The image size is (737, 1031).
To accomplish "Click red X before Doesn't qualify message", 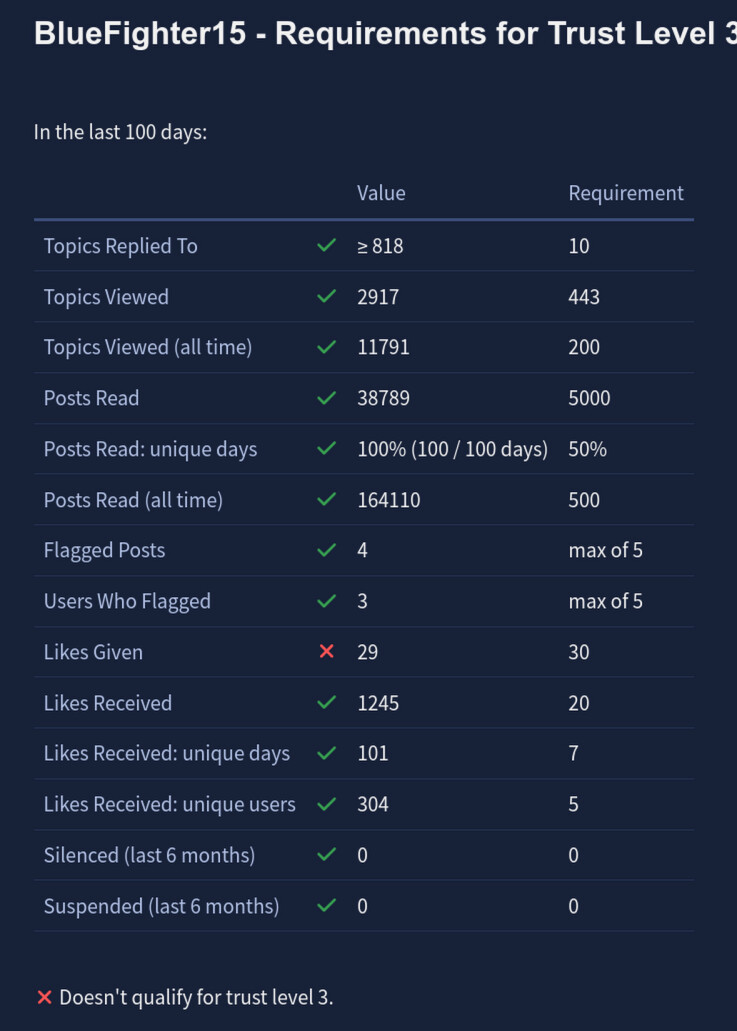I will (x=44, y=997).
